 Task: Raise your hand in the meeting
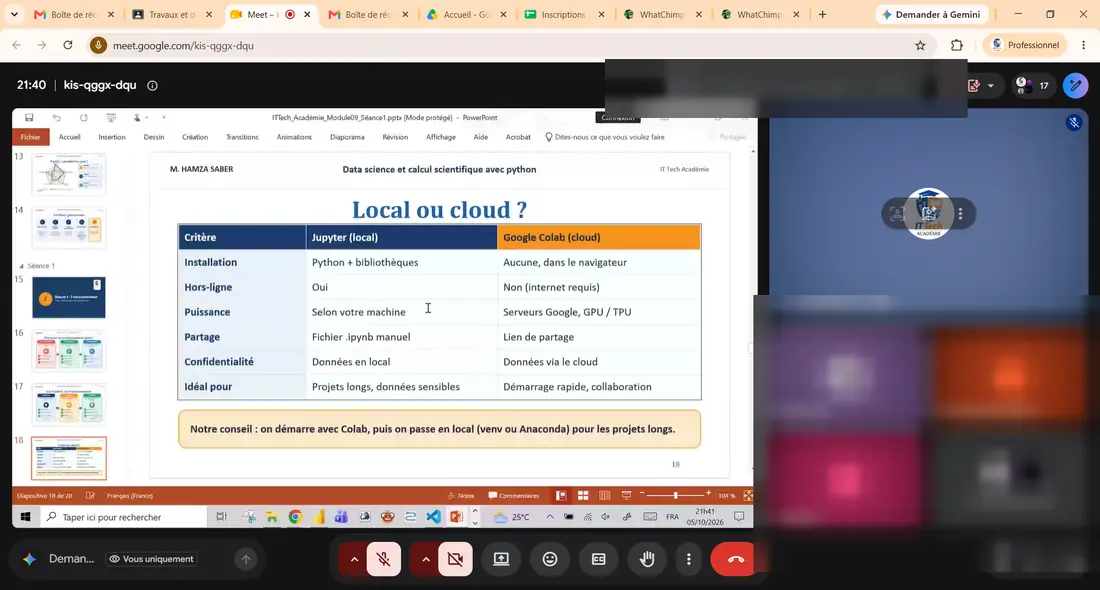pyautogui.click(x=647, y=559)
